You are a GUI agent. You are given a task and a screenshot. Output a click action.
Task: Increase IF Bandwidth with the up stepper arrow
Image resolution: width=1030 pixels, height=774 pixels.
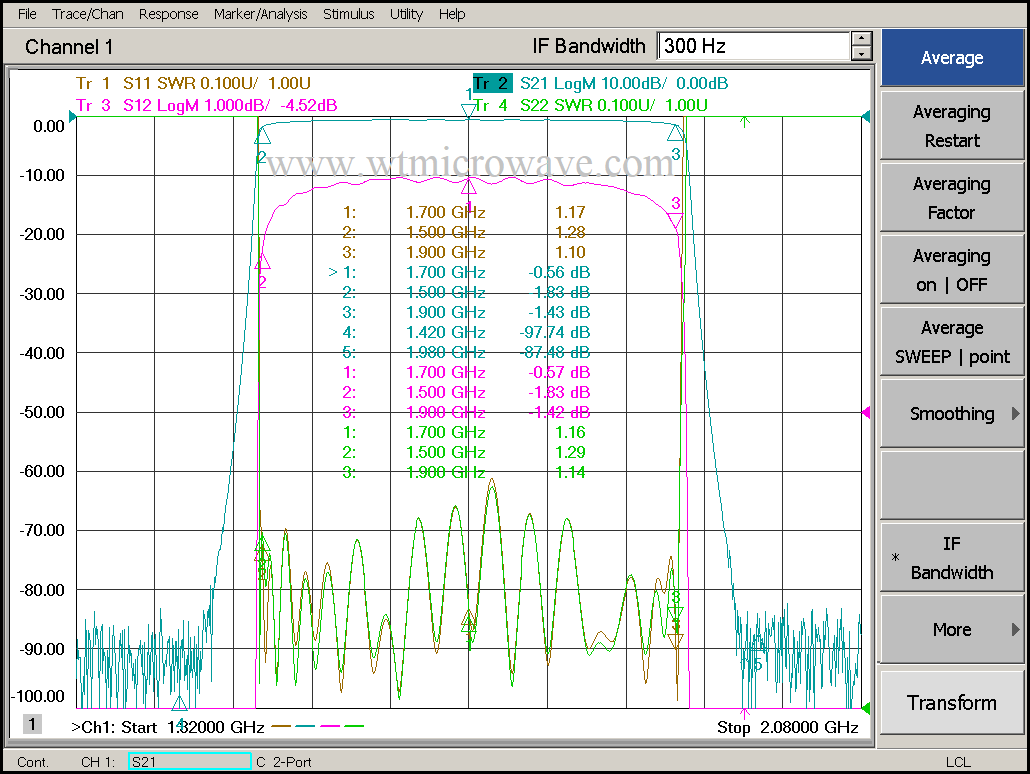click(x=862, y=39)
